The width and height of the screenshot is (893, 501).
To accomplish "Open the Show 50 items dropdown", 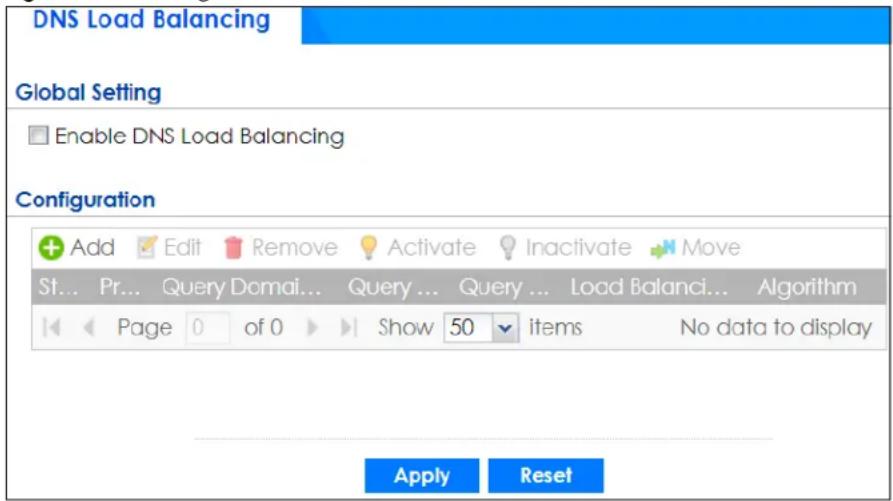I will pos(505,328).
